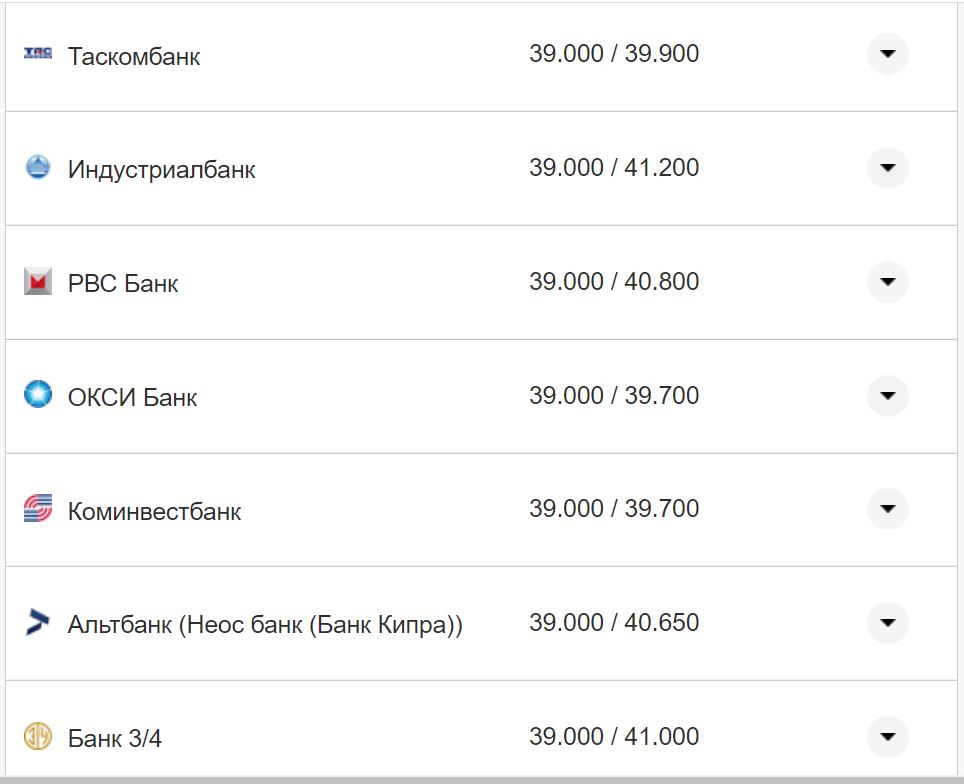Click the Банк 3/4 logo icon

click(37, 736)
